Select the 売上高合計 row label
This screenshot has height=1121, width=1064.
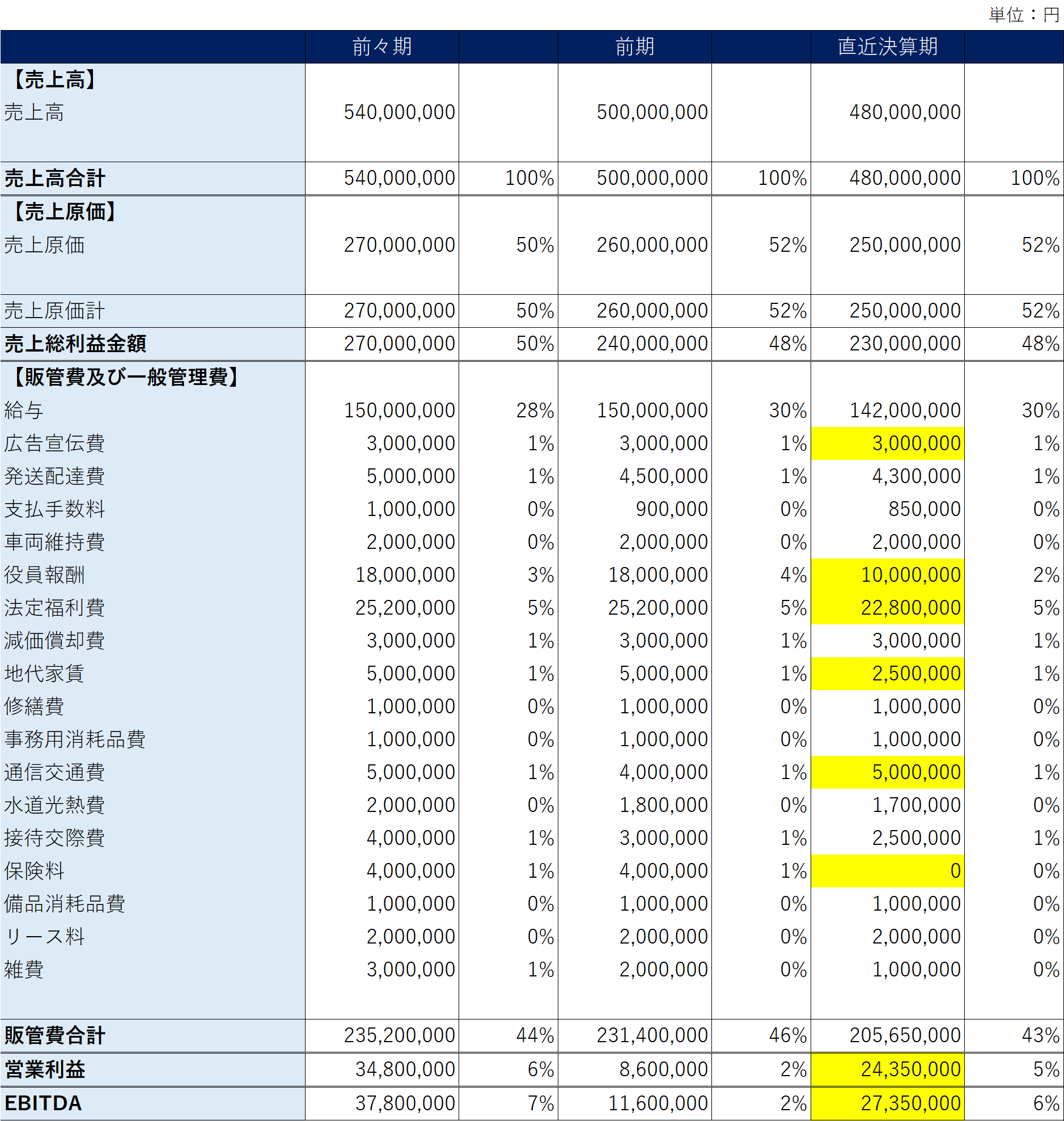(x=55, y=178)
